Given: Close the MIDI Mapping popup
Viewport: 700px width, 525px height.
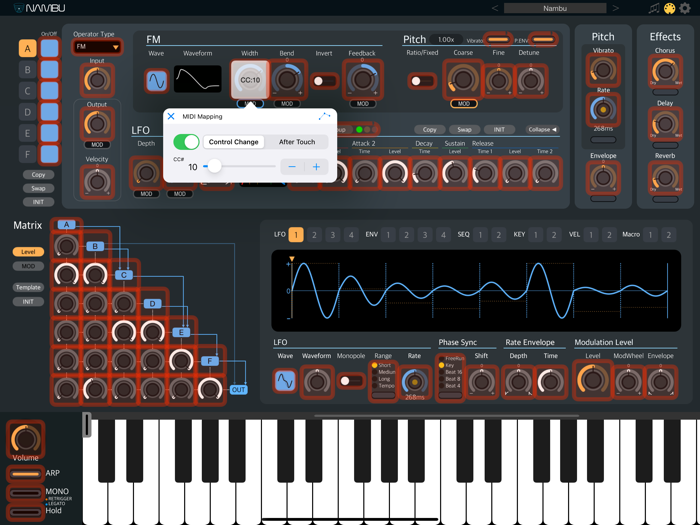Looking at the screenshot, I should coord(171,116).
